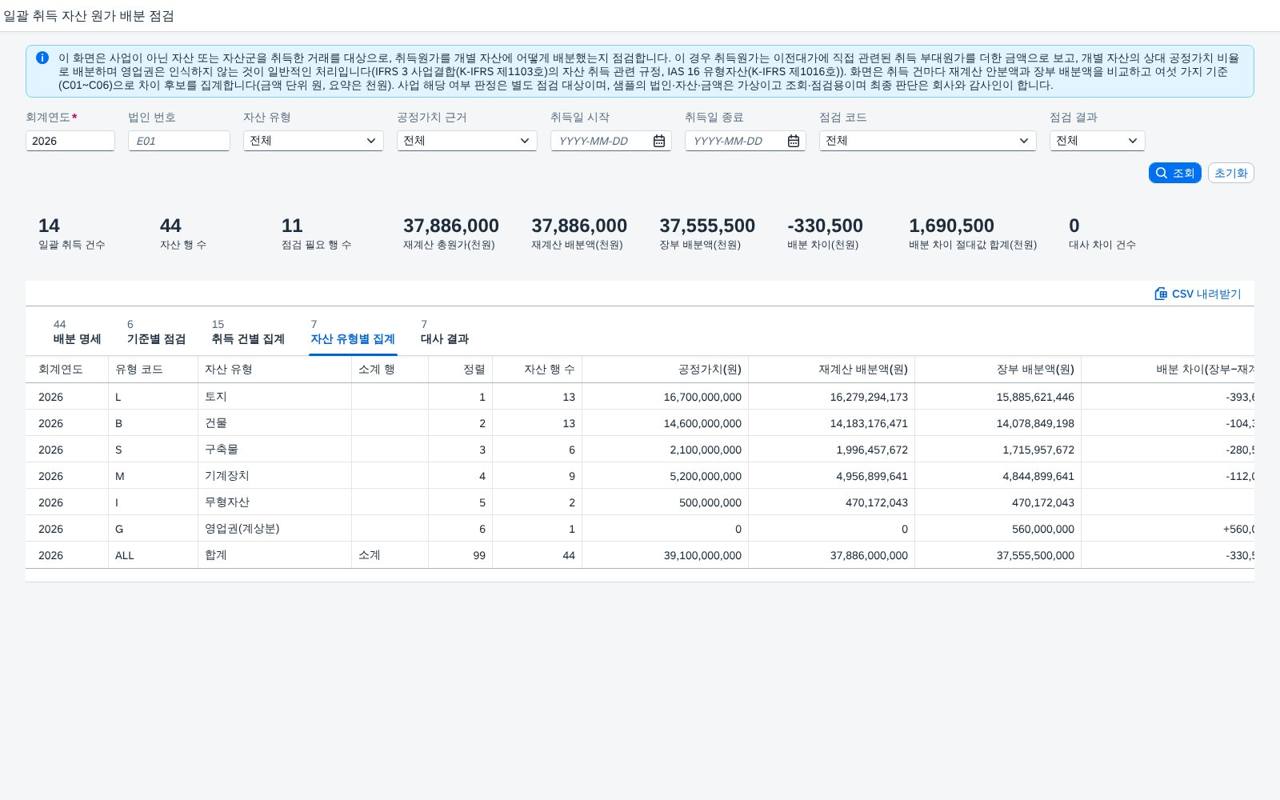Click the 회계연도 input field
The height and width of the screenshot is (800, 1280).
coord(70,141)
